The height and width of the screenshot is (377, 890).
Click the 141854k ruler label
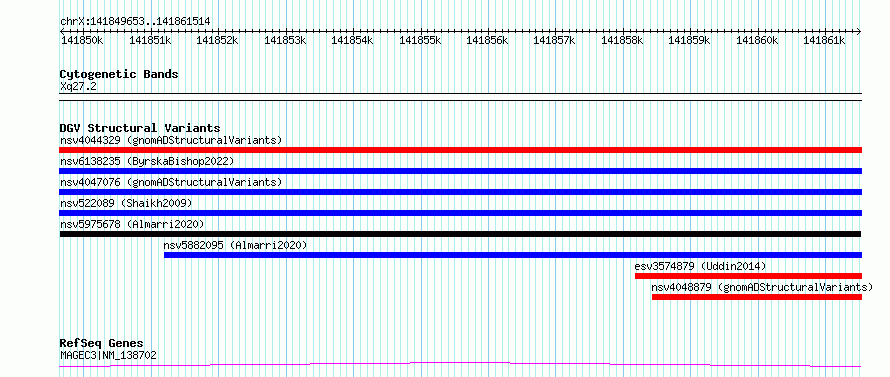(352, 40)
